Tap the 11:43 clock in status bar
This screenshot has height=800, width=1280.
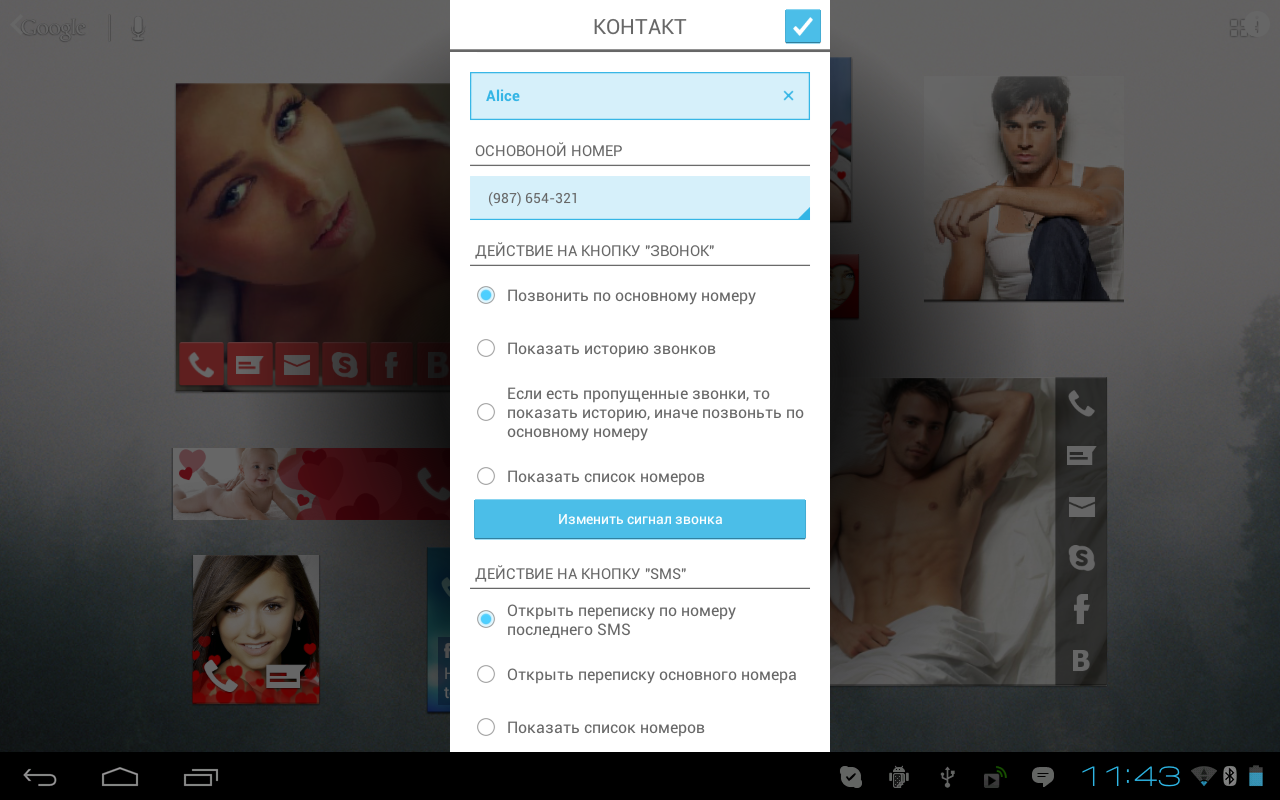(x=1131, y=777)
